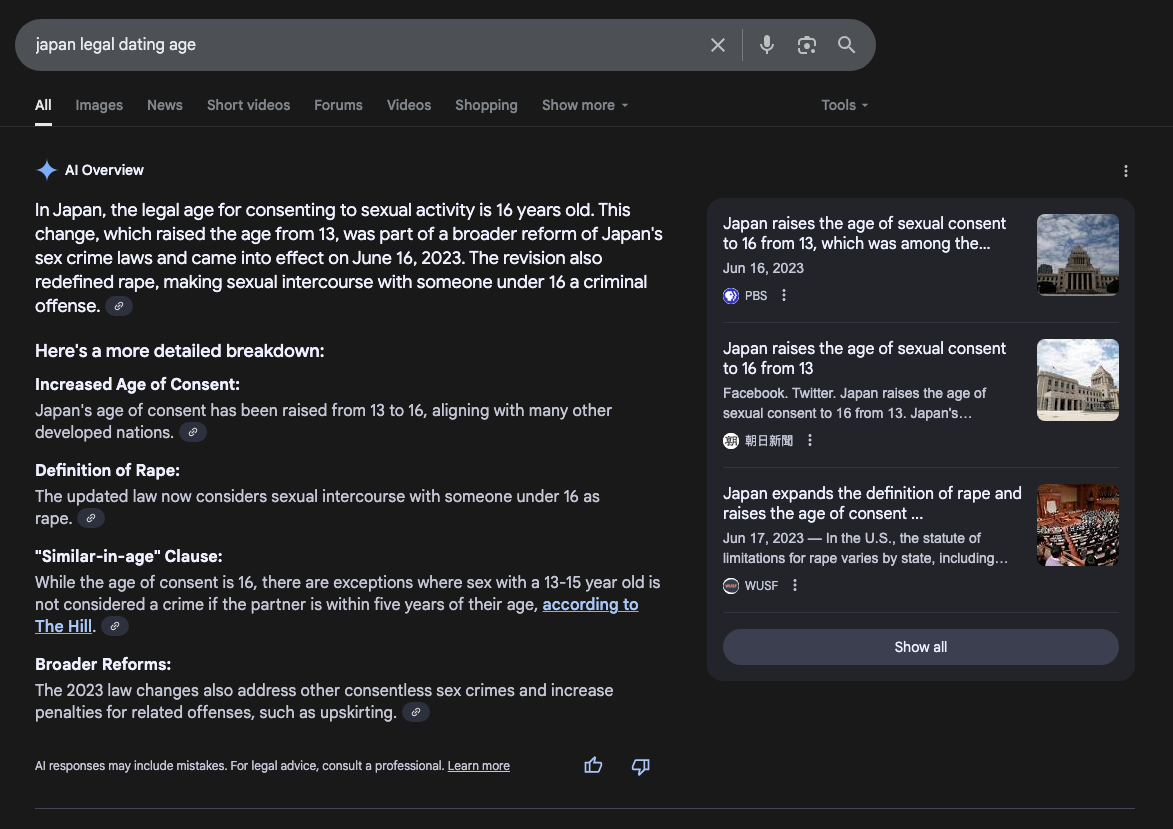Start voice search with the microphone icon
The width and height of the screenshot is (1173, 829).
(767, 45)
